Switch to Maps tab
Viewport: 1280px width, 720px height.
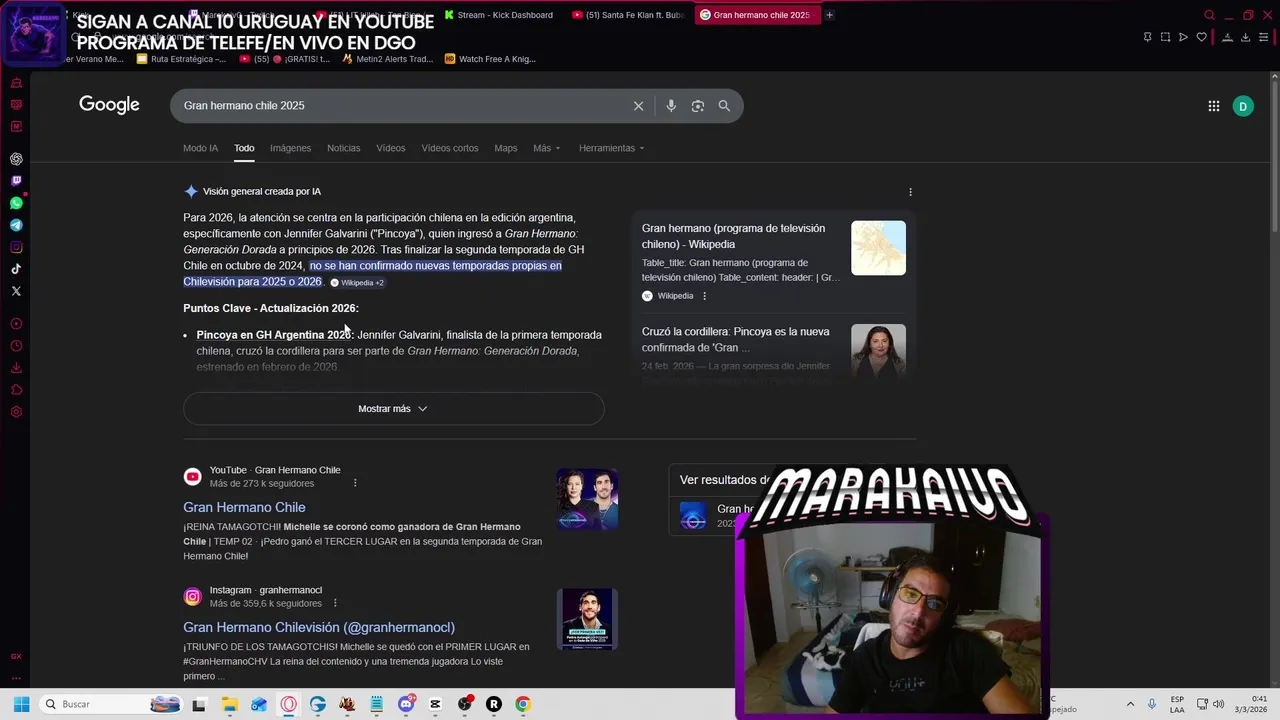[x=506, y=148]
